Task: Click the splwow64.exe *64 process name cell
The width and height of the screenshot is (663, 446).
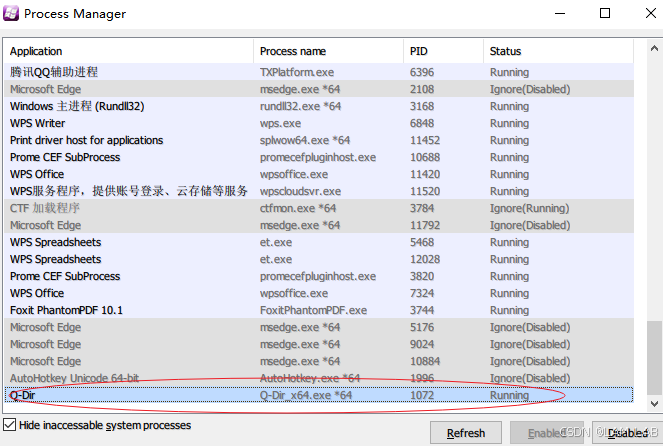Action: 305,140
